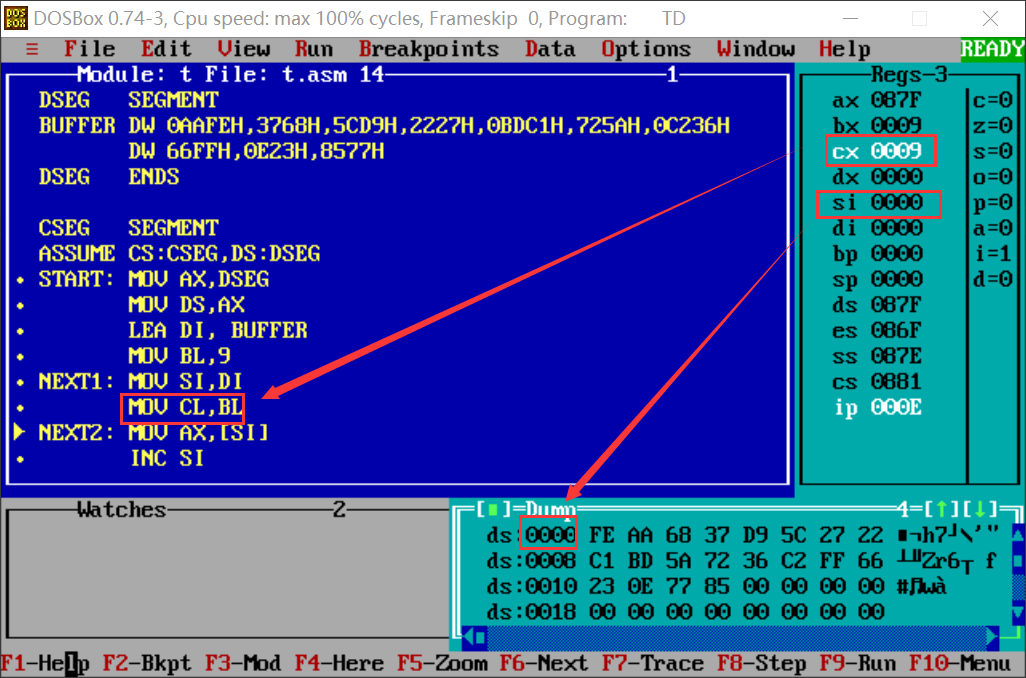Select the dx 0000 register
The width and height of the screenshot is (1026, 678).
877,177
